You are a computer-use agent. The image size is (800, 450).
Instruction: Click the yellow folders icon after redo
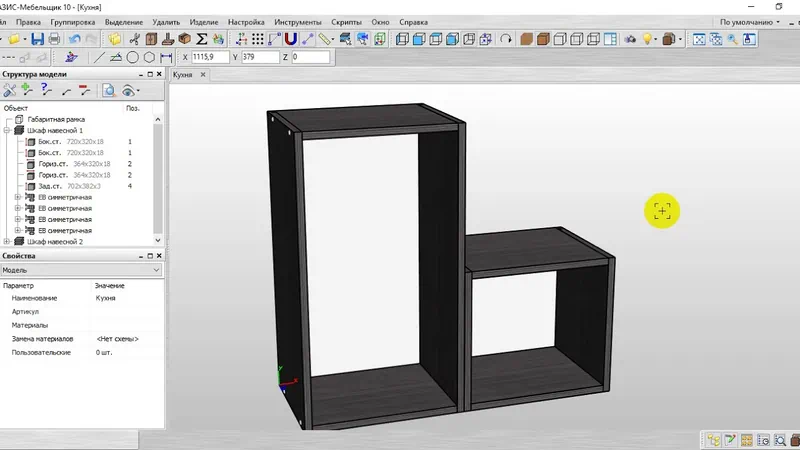point(115,39)
